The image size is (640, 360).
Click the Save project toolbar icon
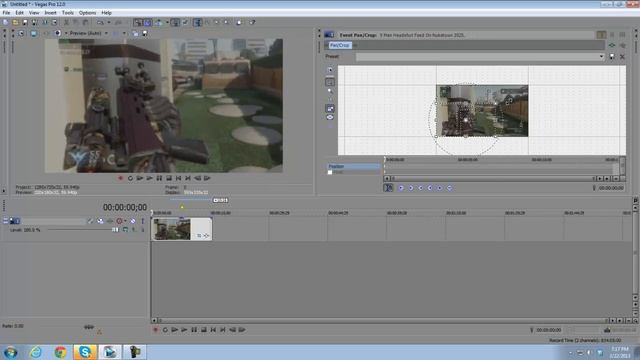click(24, 22)
